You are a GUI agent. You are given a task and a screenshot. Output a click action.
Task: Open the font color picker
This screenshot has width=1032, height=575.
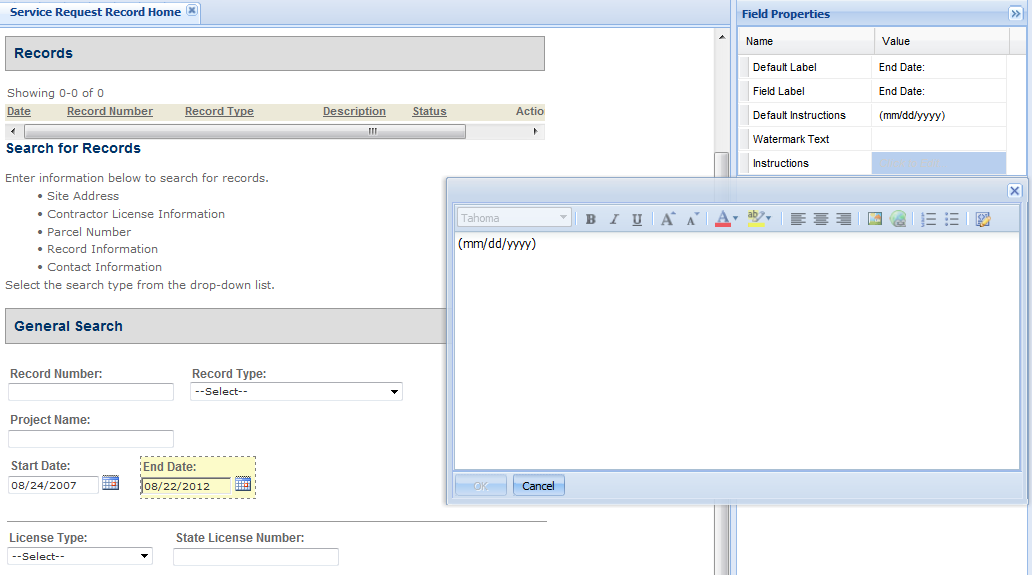coord(727,219)
